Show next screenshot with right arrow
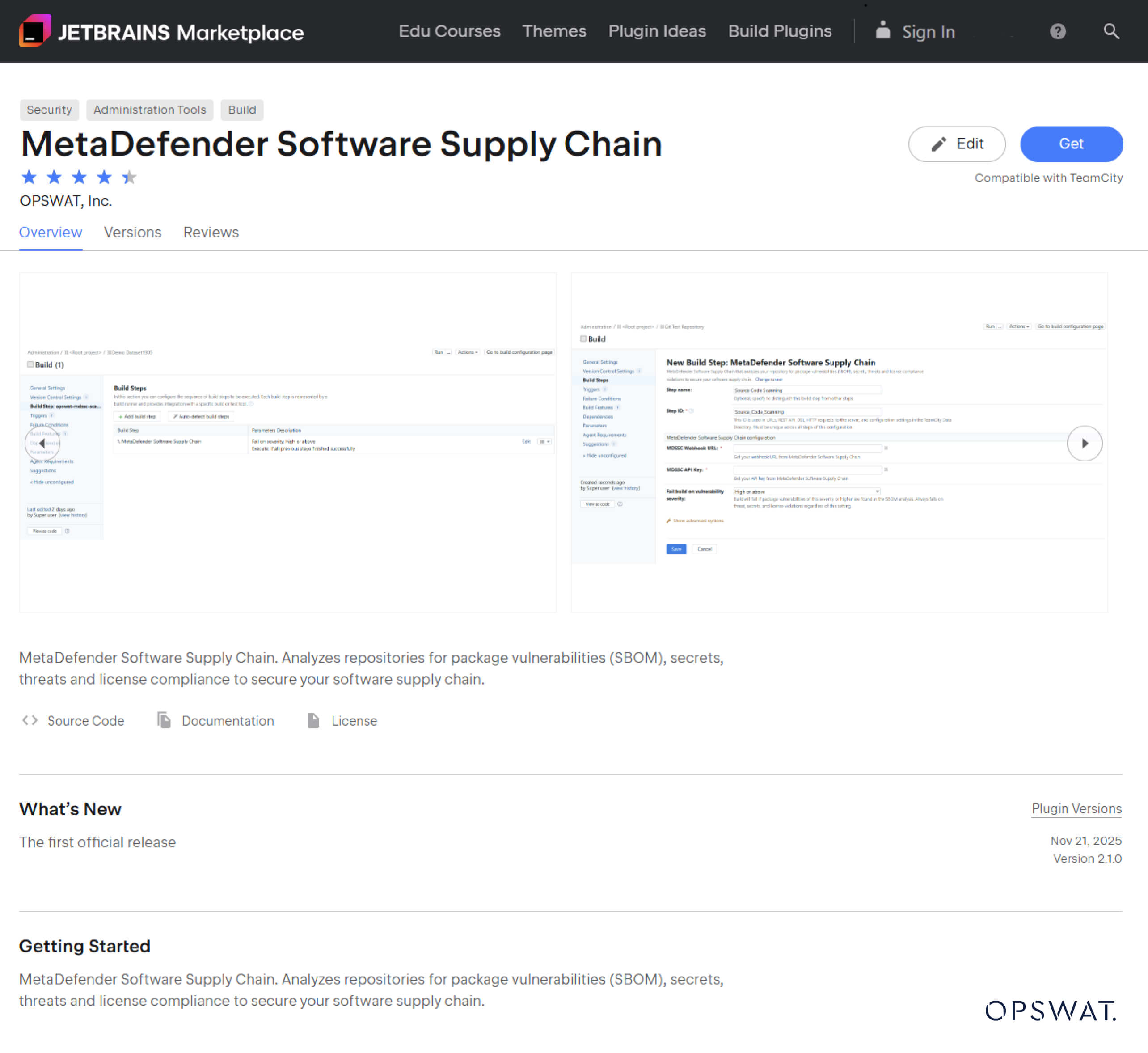 [1084, 443]
